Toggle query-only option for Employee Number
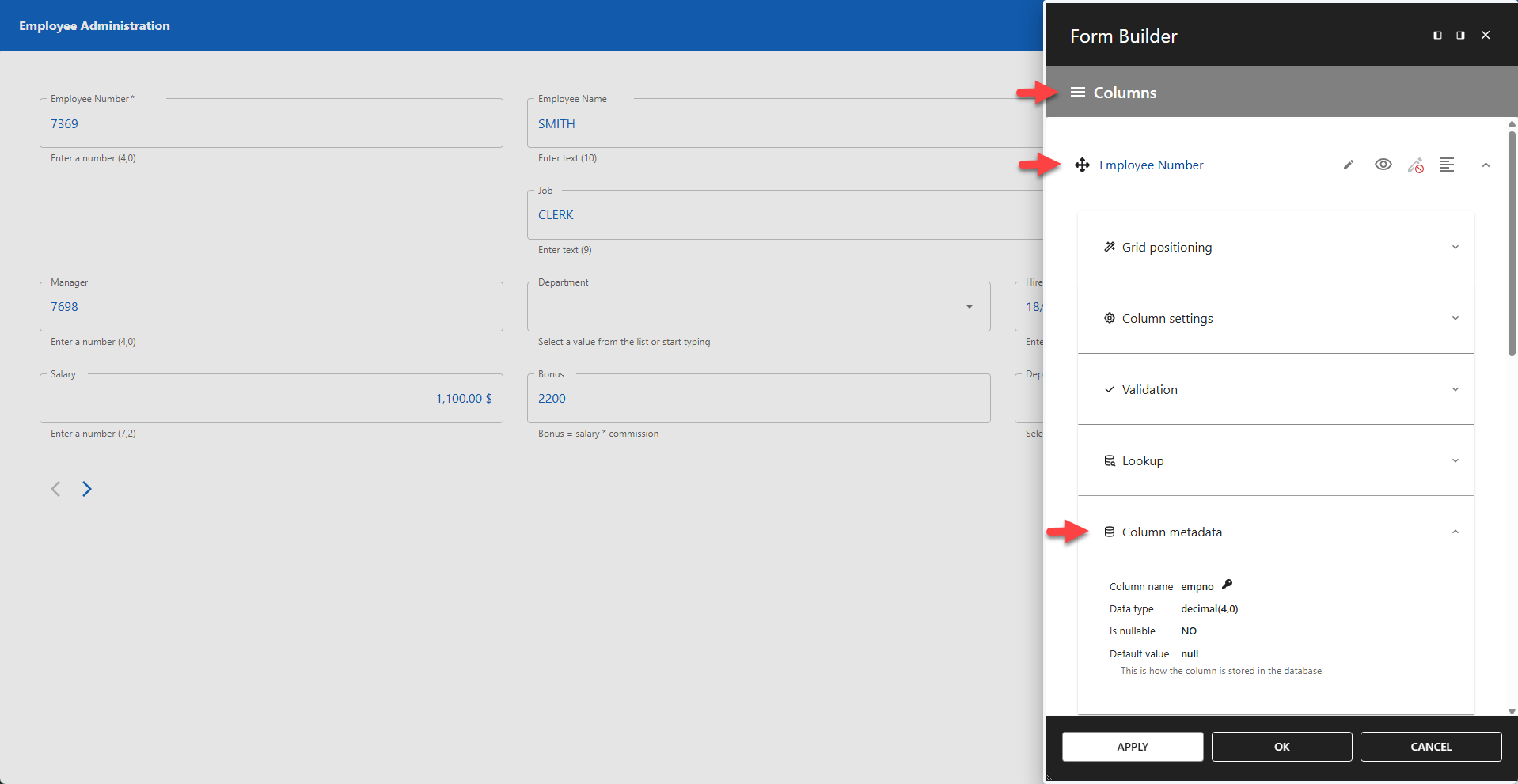This screenshot has height=784, width=1518. click(x=1448, y=165)
